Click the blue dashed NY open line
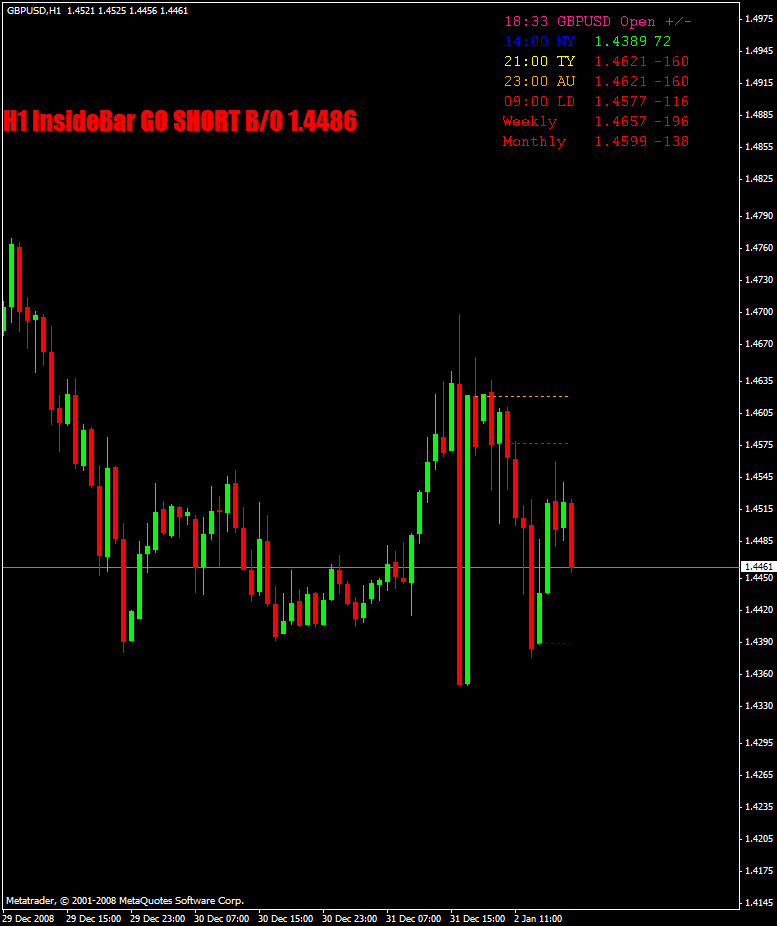The width and height of the screenshot is (777, 926). tap(556, 643)
